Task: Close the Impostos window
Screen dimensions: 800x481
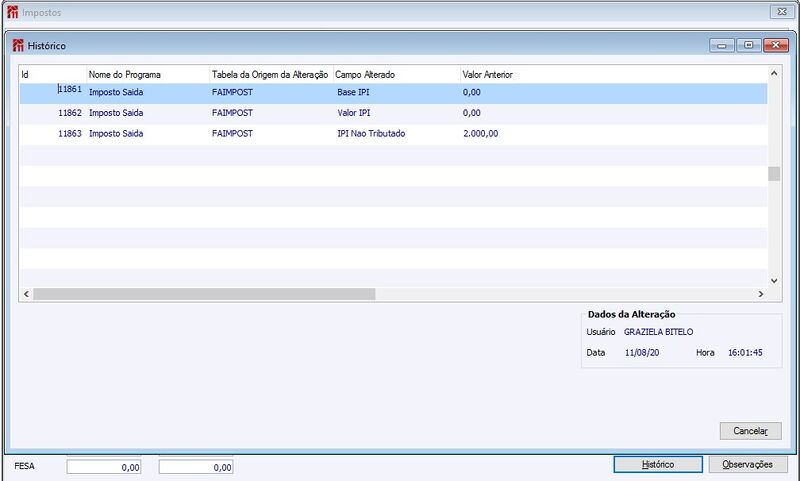Action: pyautogui.click(x=782, y=12)
